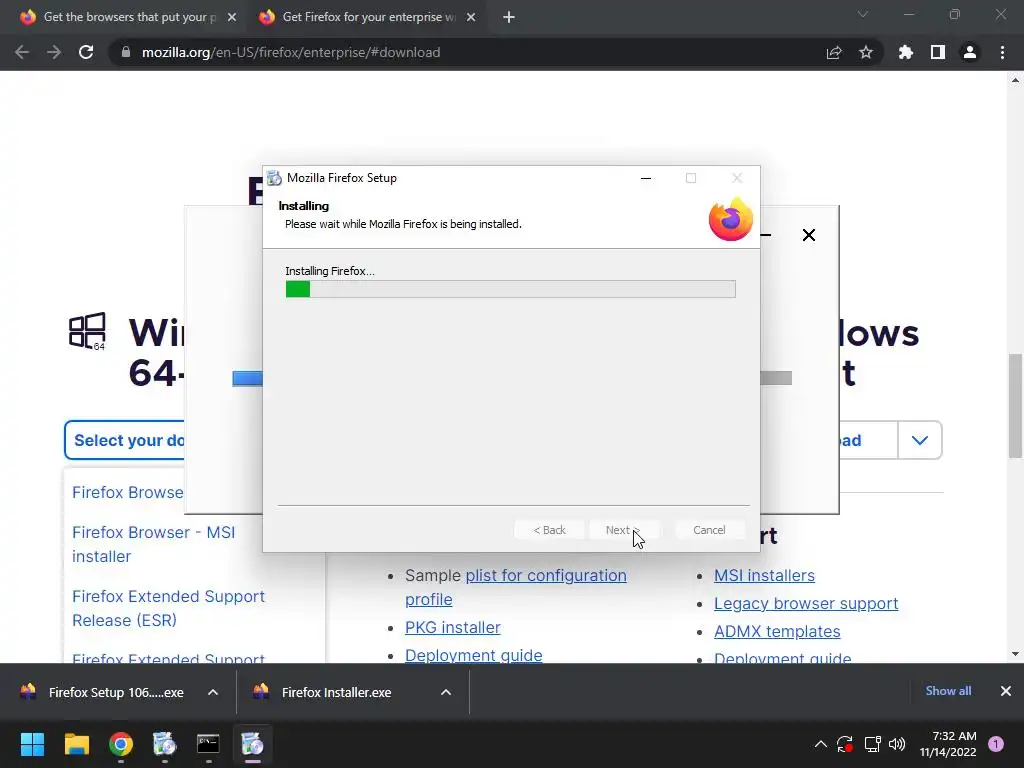Open a new browser tab

pyautogui.click(x=509, y=17)
